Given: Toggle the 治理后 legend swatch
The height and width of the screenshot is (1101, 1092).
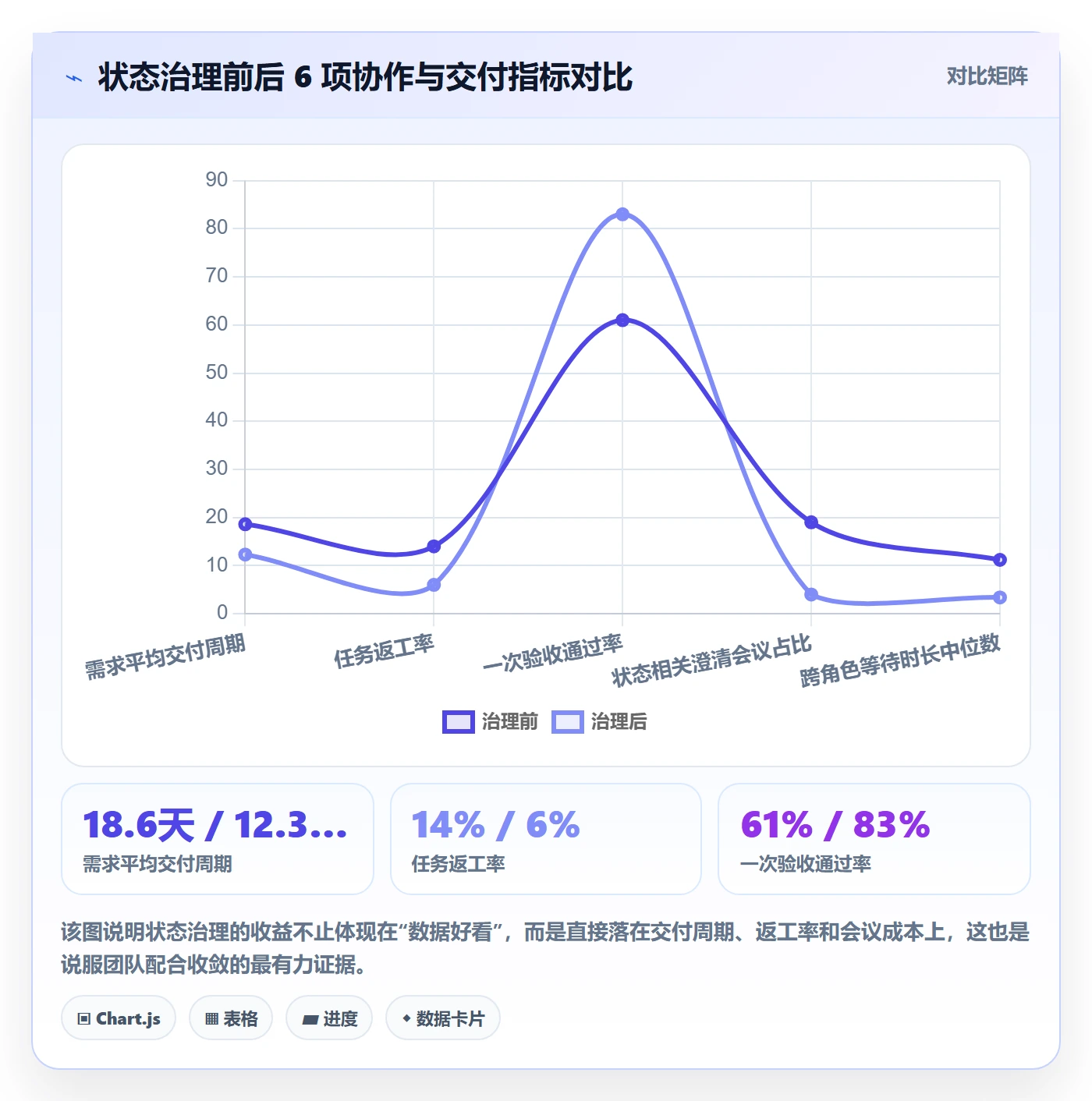Looking at the screenshot, I should [567, 722].
